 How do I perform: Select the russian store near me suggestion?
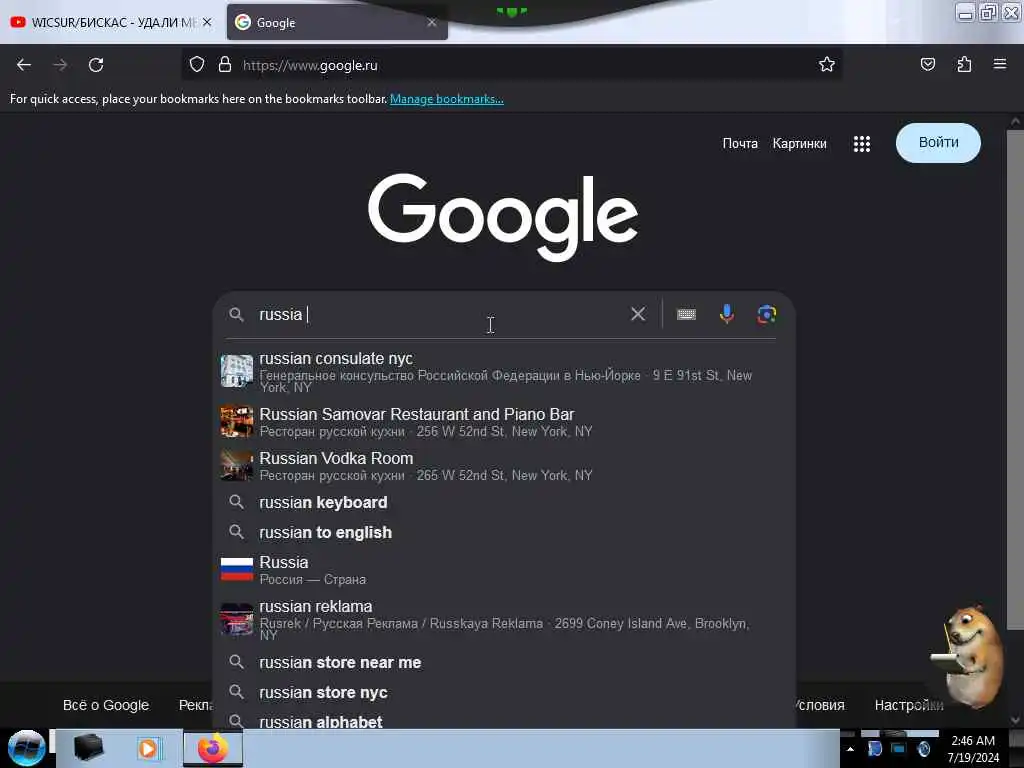click(x=504, y=662)
